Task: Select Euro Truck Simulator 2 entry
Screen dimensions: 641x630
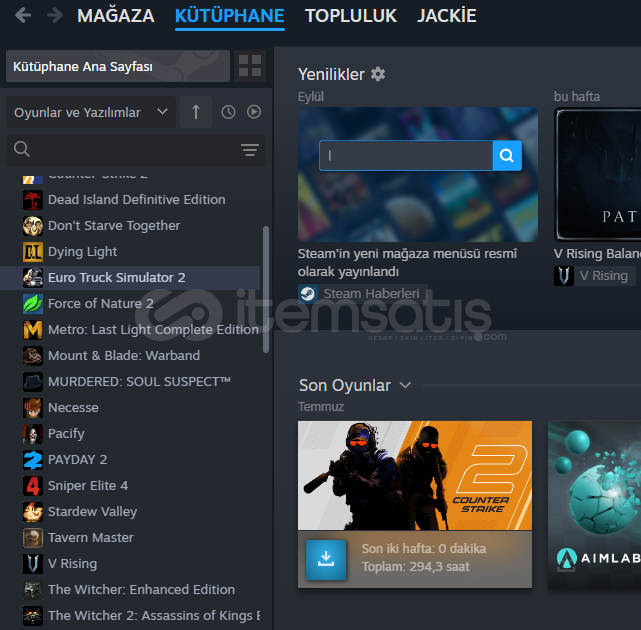Action: click(130, 278)
